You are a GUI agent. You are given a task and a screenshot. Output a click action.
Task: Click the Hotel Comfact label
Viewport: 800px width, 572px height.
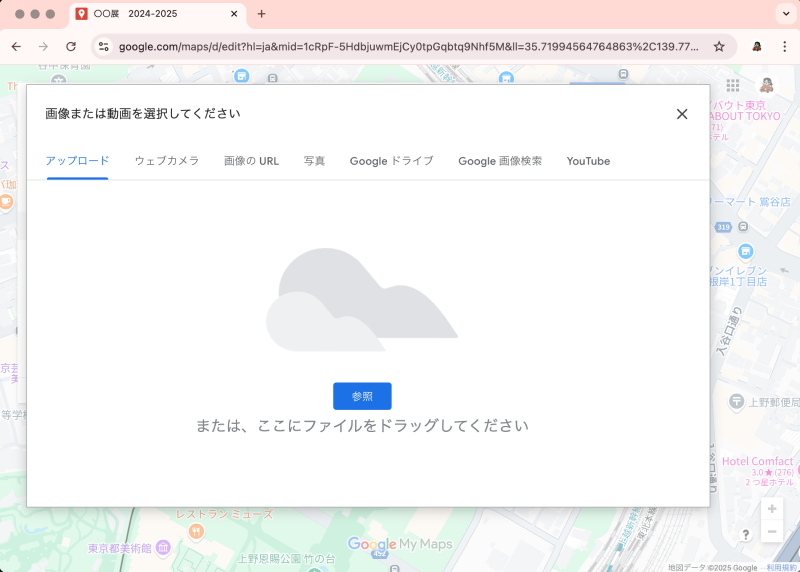pyautogui.click(x=757, y=461)
